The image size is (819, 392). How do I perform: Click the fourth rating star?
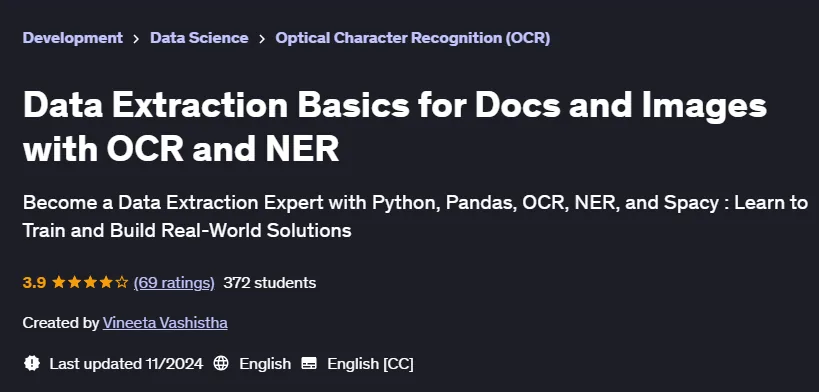pos(106,283)
